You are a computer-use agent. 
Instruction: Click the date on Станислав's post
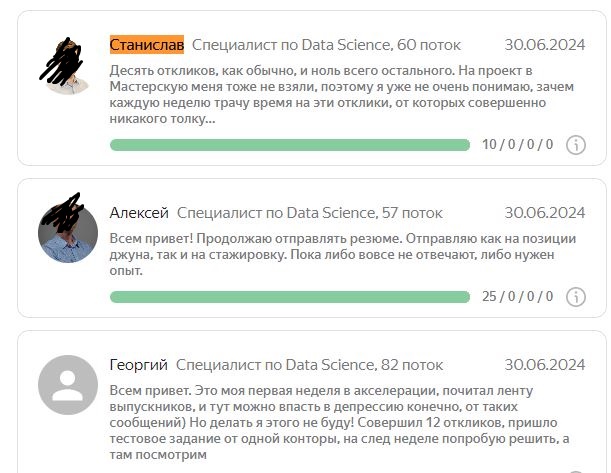point(545,45)
